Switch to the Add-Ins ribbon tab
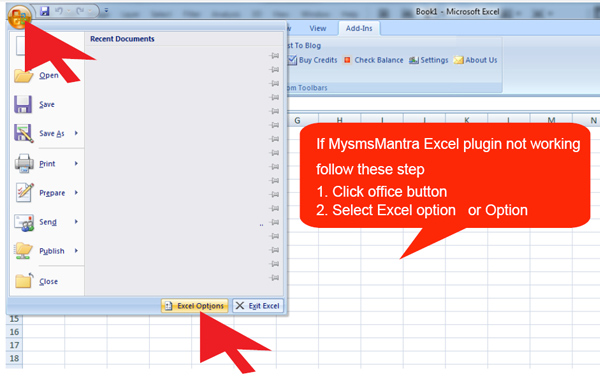 tap(359, 28)
